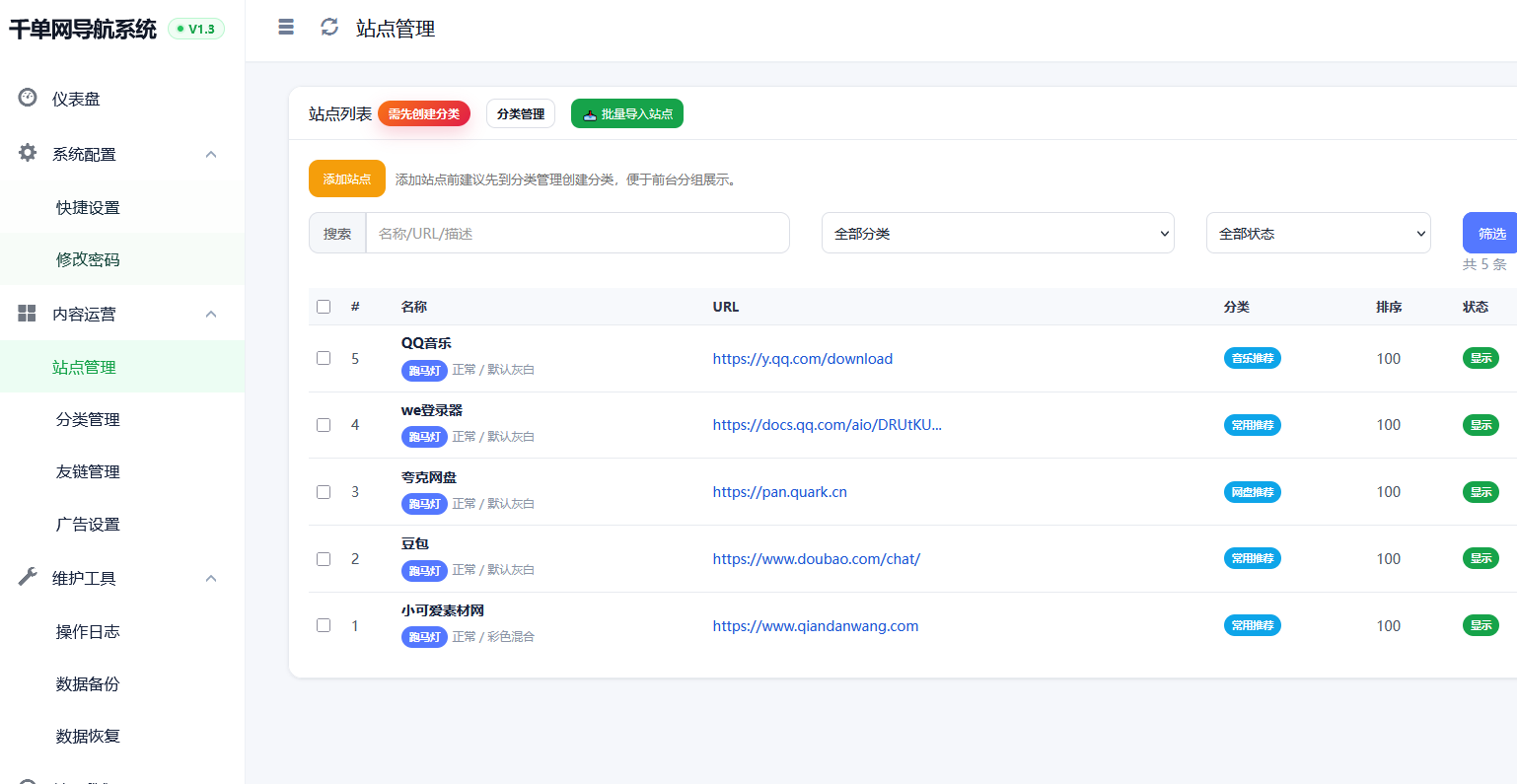Open 数据恢复 in the sidebar
The height and width of the screenshot is (784, 1517).
pos(122,736)
